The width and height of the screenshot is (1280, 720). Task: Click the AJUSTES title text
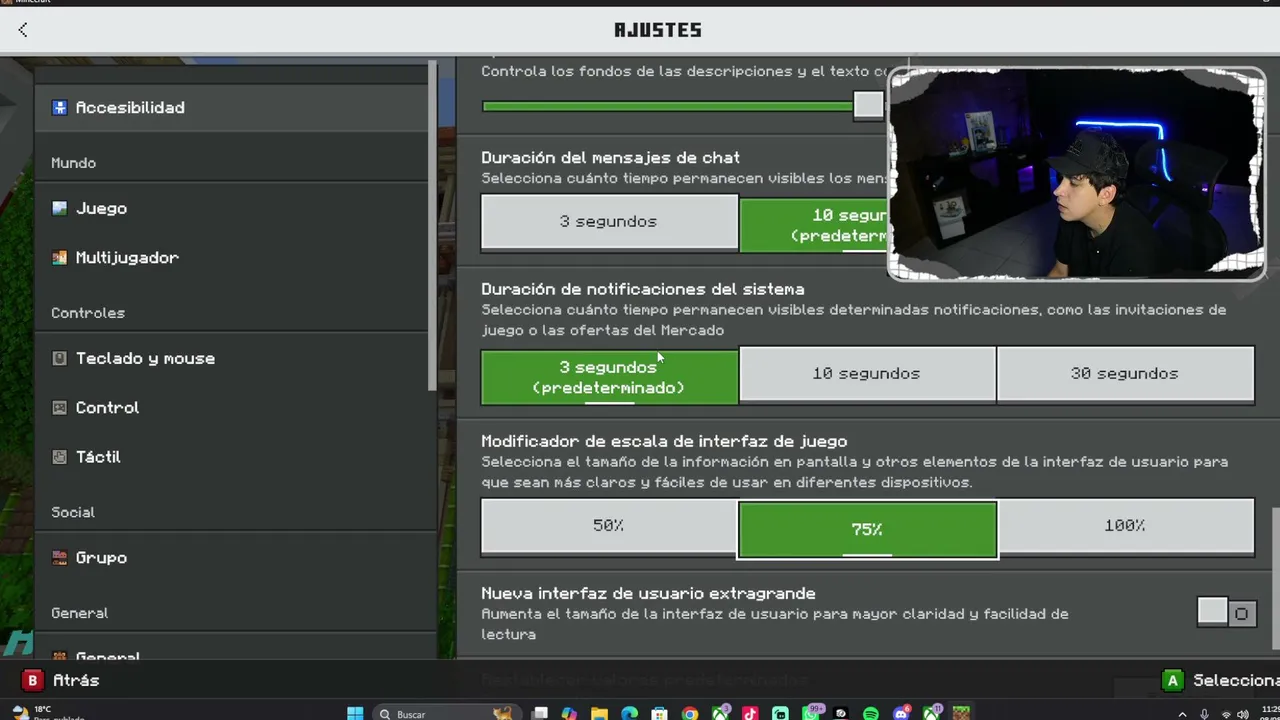coord(658,30)
